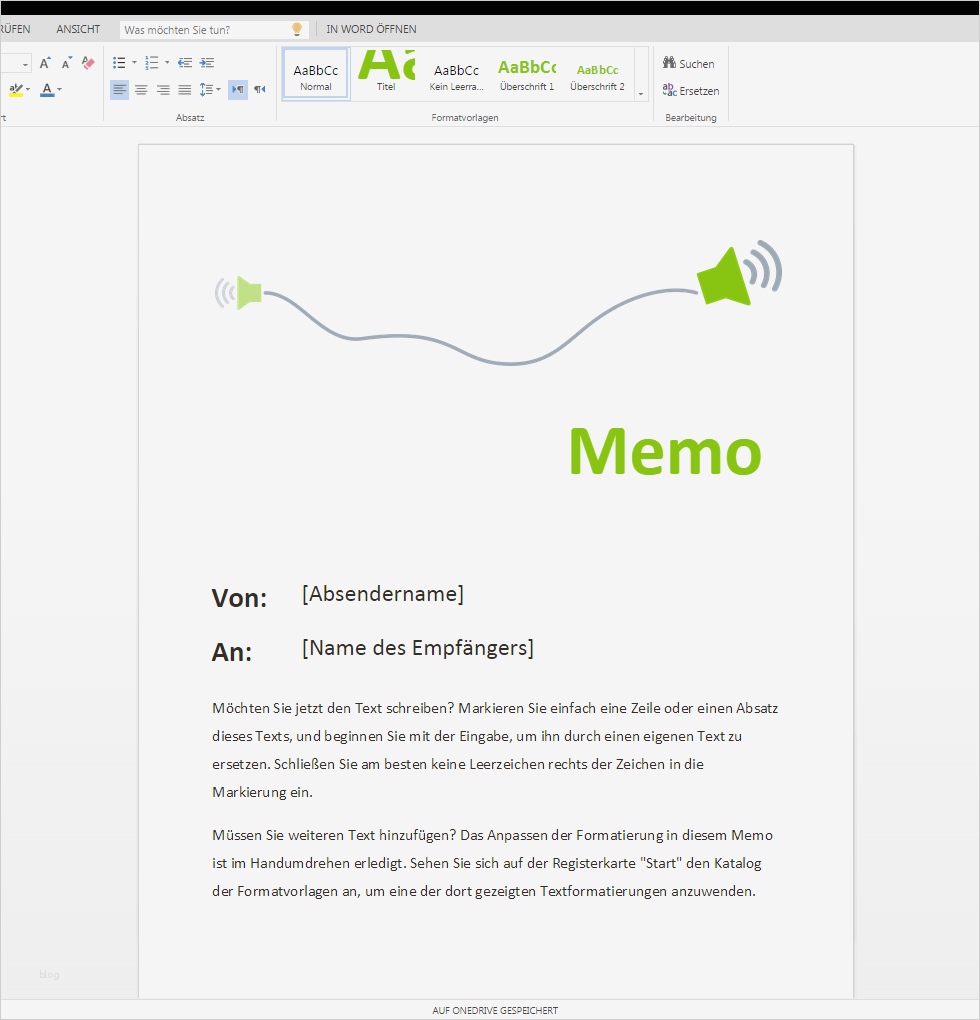The height and width of the screenshot is (1020, 980).
Task: Click the [Absendername] placeholder
Action: tap(383, 594)
